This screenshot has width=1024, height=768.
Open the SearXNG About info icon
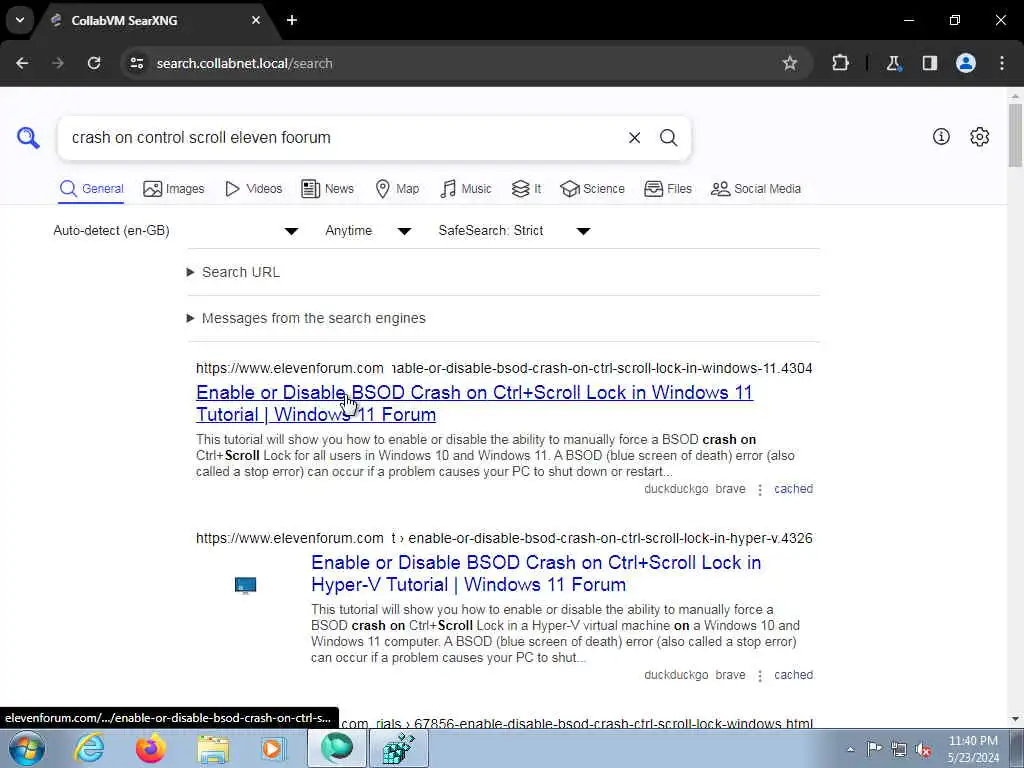point(941,136)
